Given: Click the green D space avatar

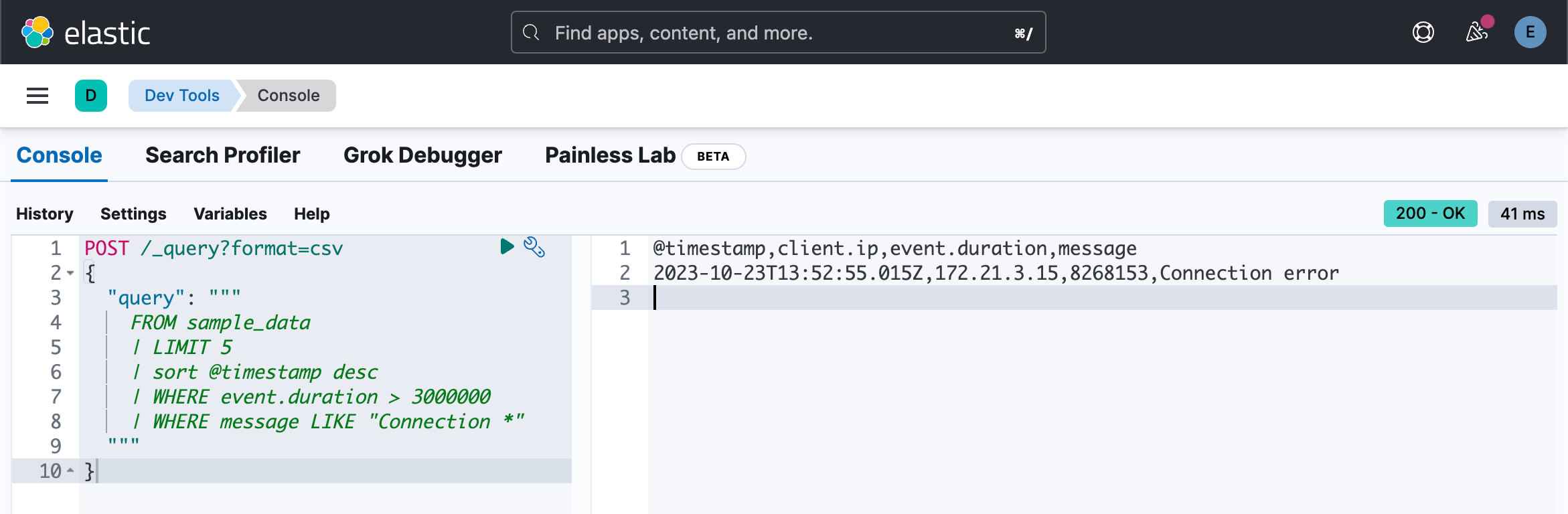Looking at the screenshot, I should 91,96.
